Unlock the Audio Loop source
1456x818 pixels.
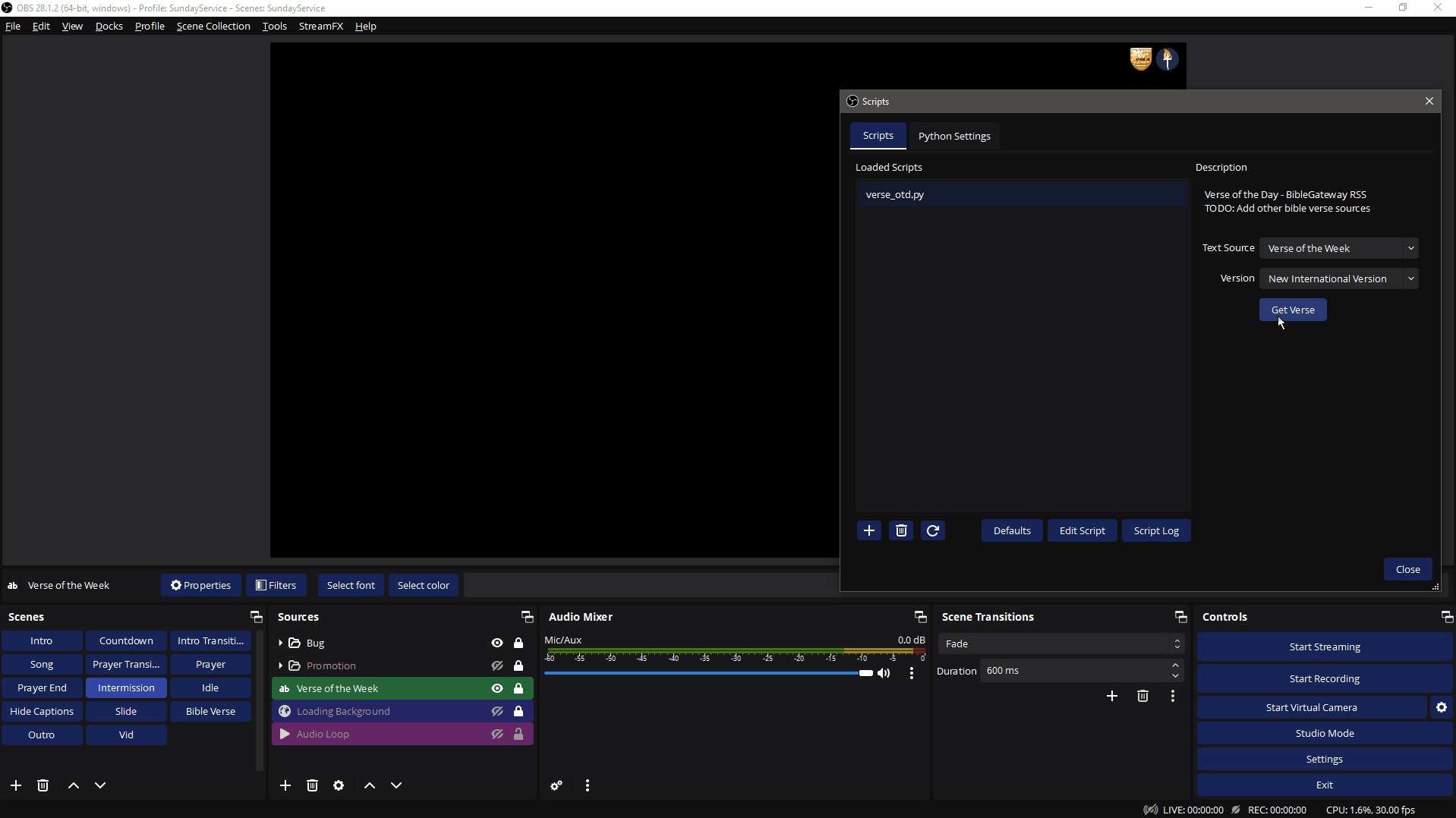point(518,734)
